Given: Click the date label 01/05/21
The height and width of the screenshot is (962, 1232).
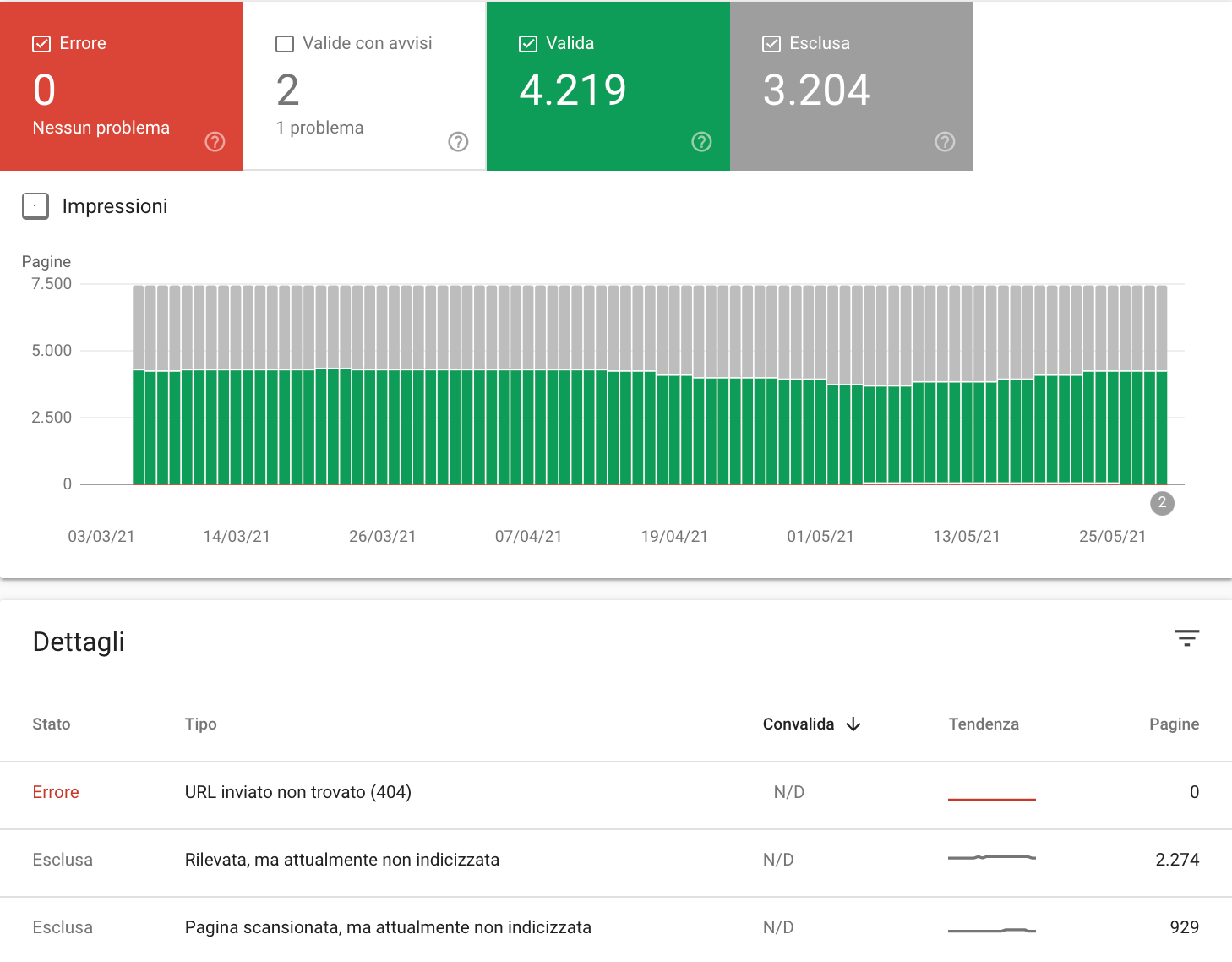Looking at the screenshot, I should (x=820, y=537).
